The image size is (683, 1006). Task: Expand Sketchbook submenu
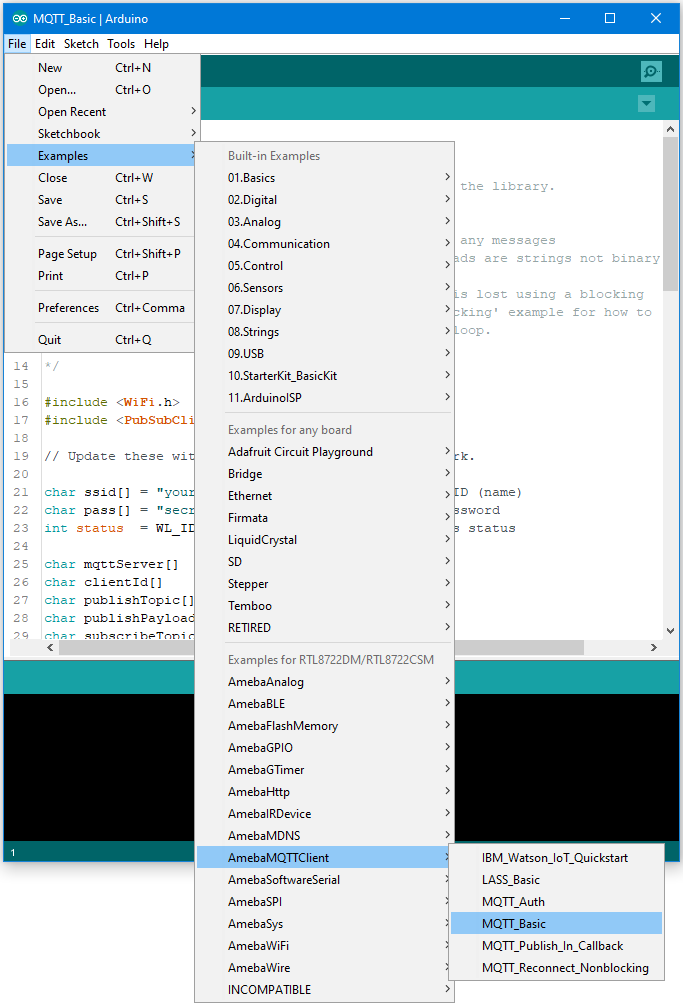tap(101, 133)
